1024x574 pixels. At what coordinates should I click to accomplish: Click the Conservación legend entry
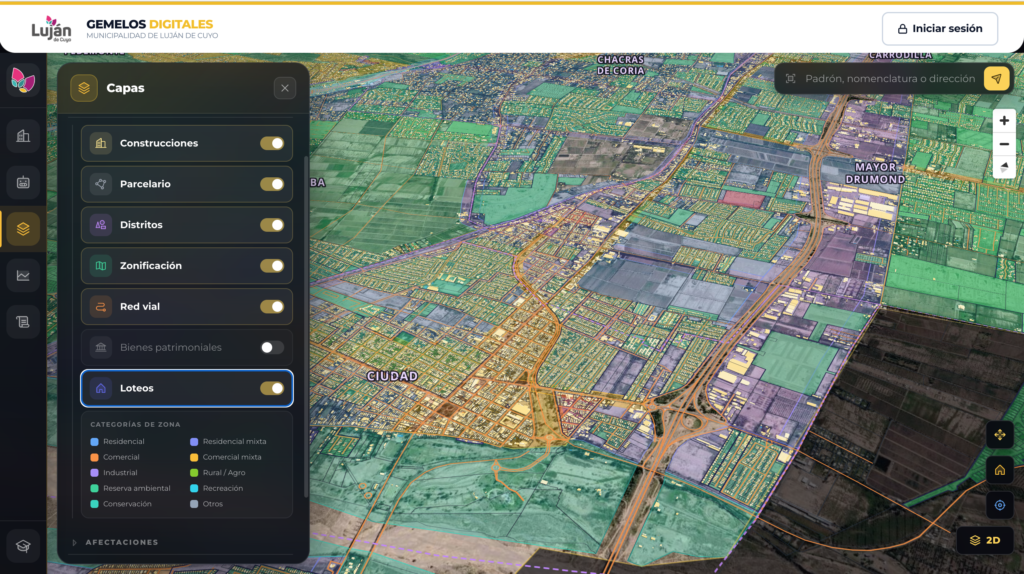point(121,504)
